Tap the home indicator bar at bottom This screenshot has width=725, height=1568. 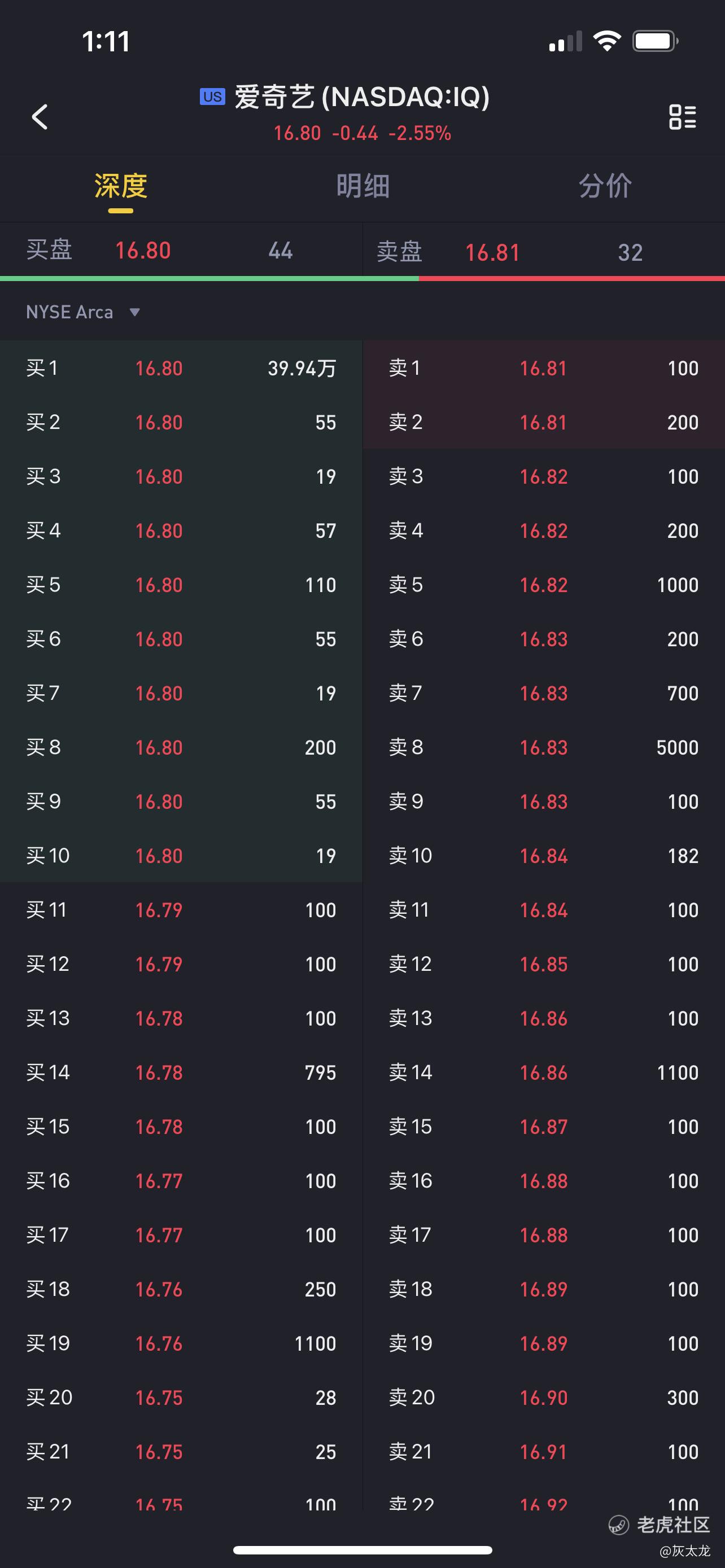click(362, 1550)
